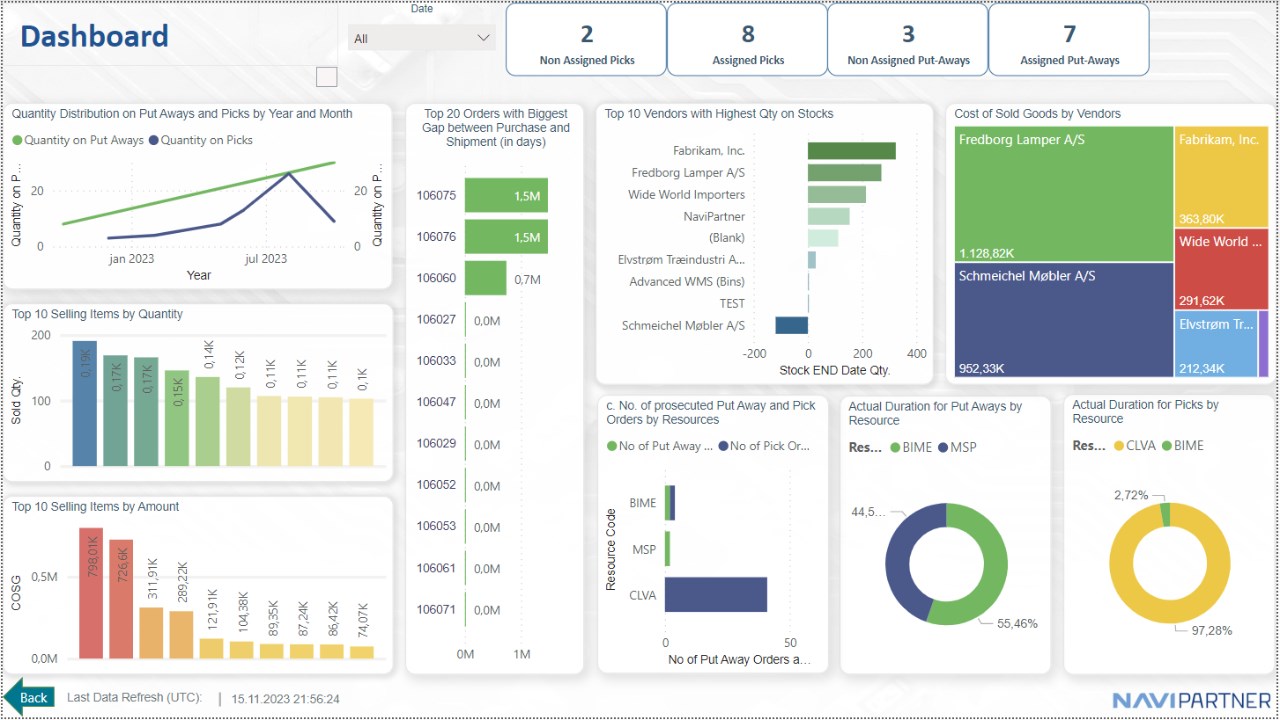Toggle MSP legend in Put Aways donut
This screenshot has height=720, width=1280.
956,447
